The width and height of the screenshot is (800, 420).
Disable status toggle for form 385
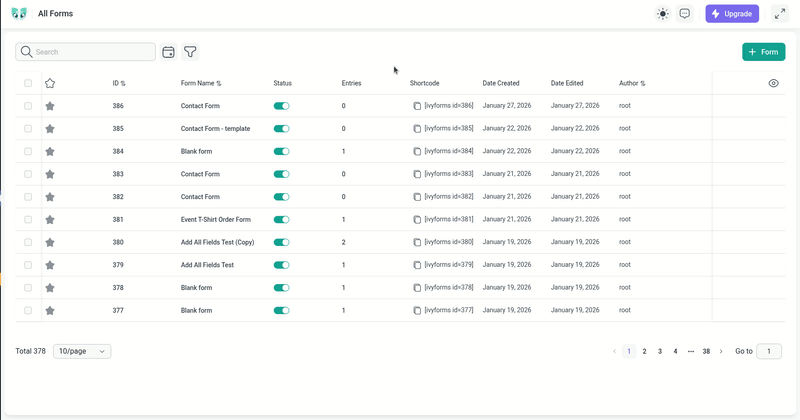coord(281,128)
